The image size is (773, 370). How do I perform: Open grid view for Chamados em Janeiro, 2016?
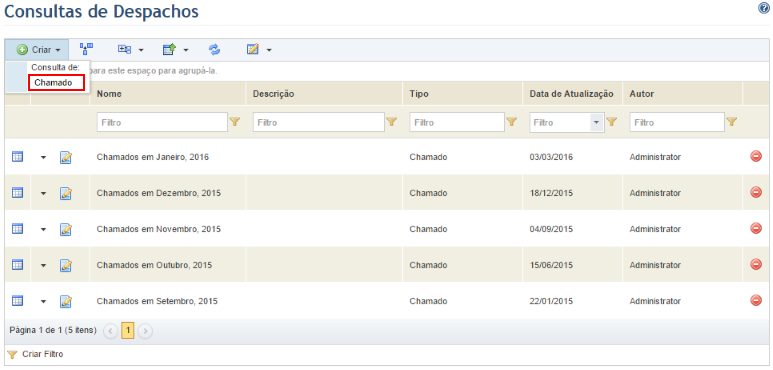[x=17, y=157]
